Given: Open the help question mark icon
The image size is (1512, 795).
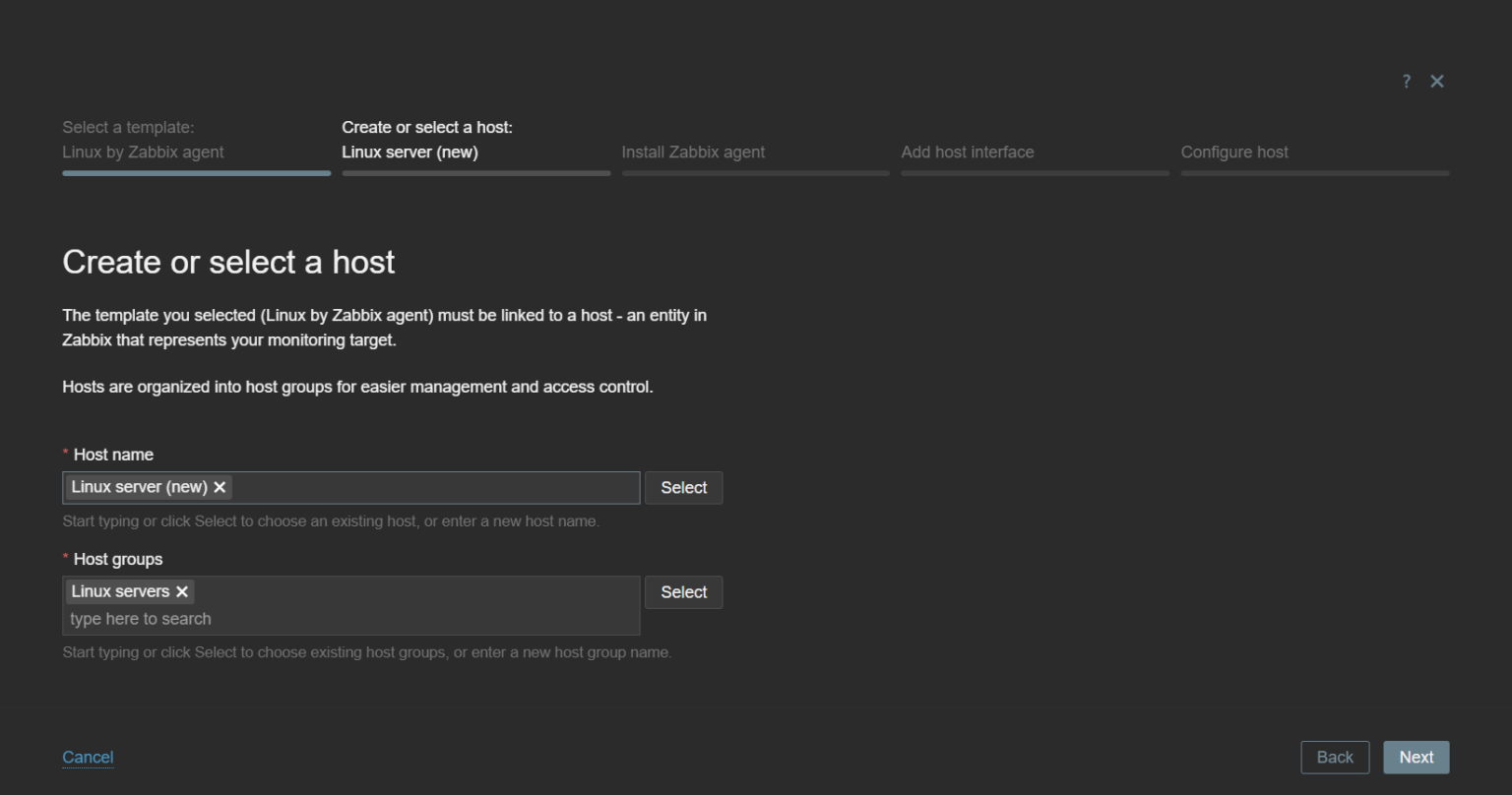Looking at the screenshot, I should tap(1407, 82).
